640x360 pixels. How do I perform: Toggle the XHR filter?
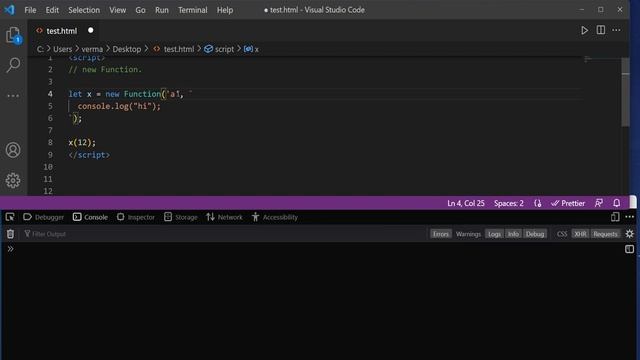[580, 234]
